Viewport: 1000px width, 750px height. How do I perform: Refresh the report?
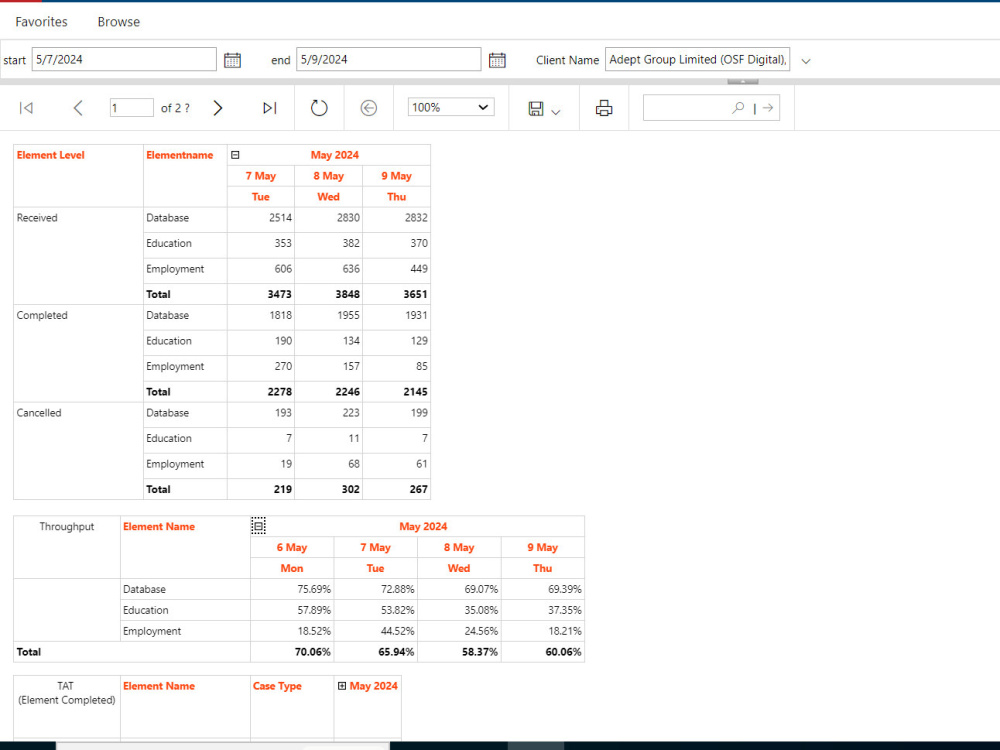(x=319, y=108)
